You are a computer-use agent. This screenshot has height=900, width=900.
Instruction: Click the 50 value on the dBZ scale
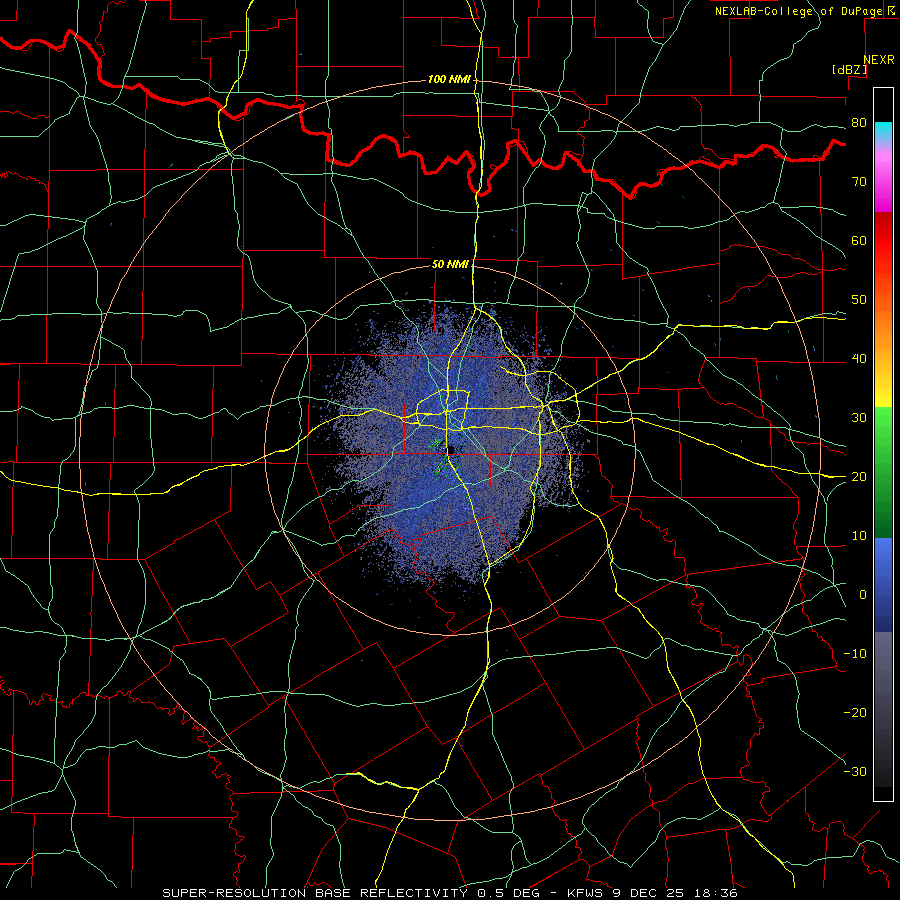point(859,300)
